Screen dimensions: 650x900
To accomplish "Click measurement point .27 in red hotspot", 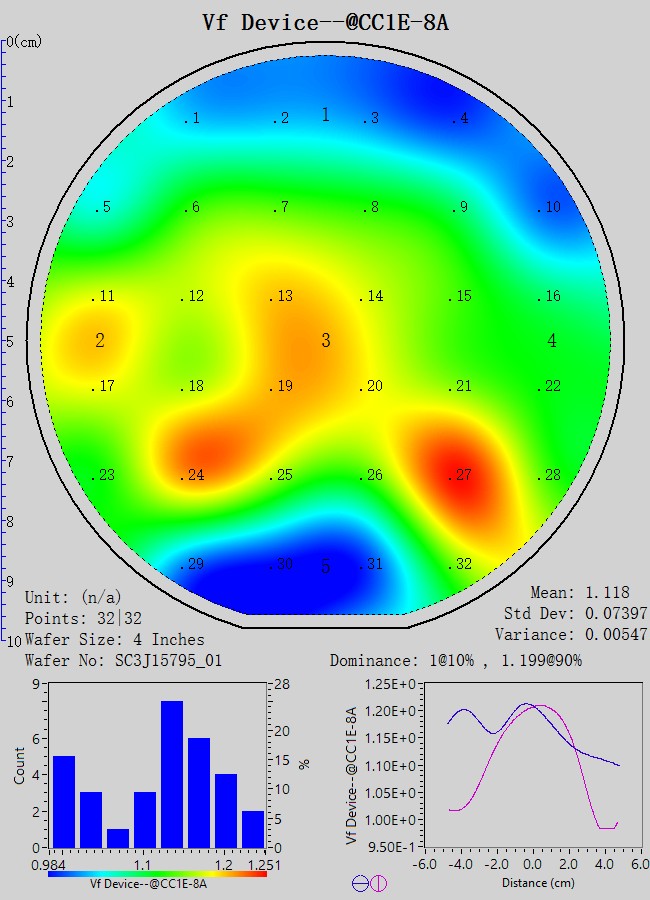I will (459, 476).
